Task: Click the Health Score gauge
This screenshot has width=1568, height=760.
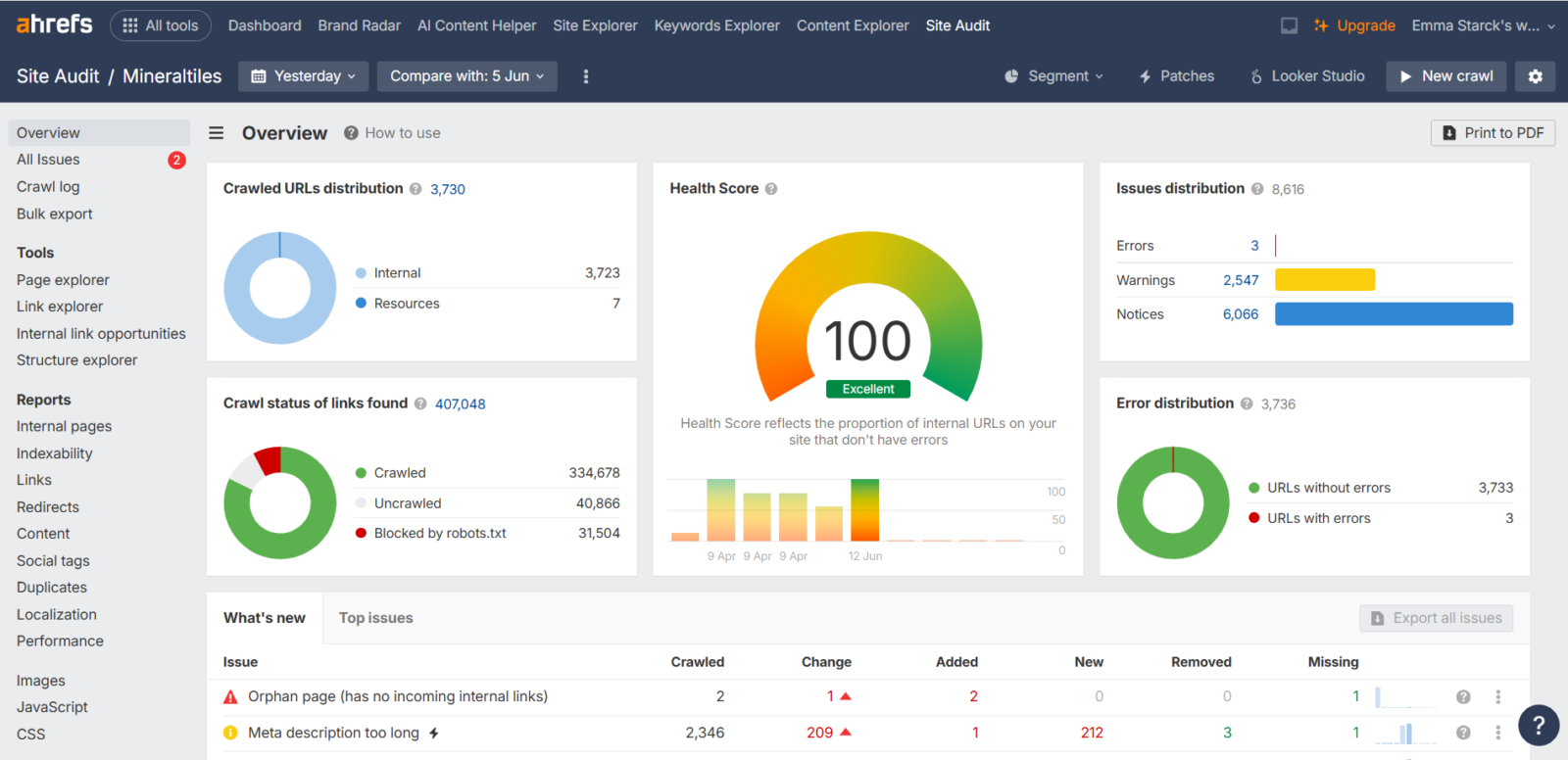Action: [x=868, y=318]
